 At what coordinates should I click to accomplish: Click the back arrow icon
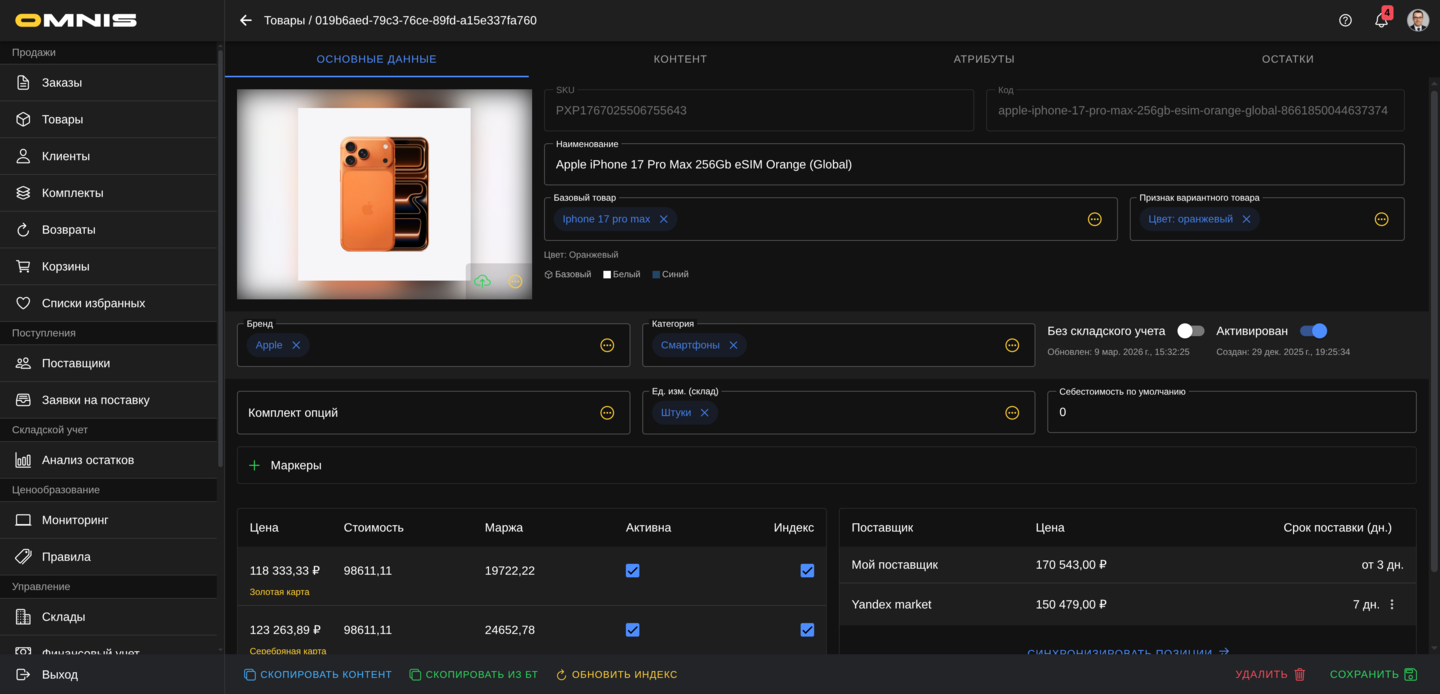click(x=246, y=20)
